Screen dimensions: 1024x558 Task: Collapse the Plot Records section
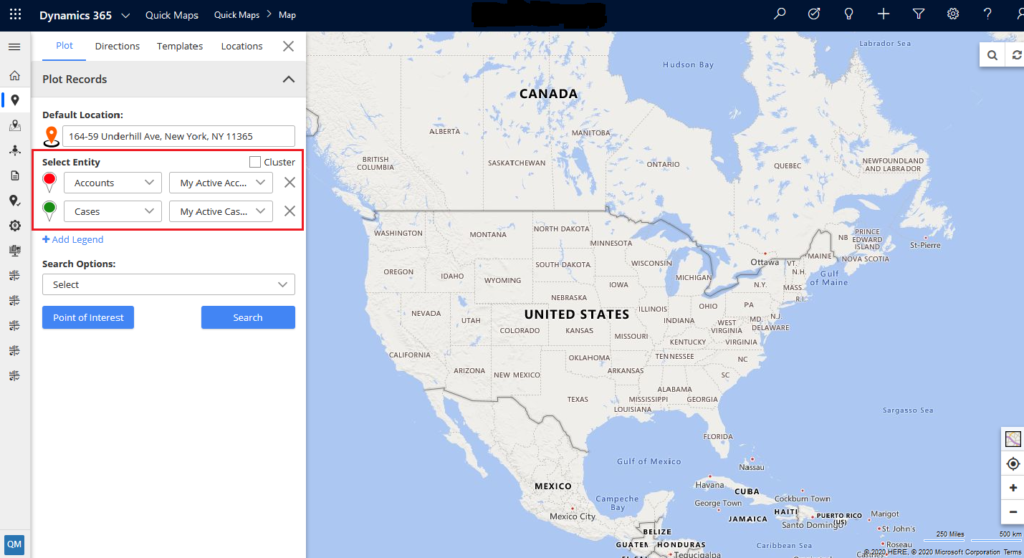(x=288, y=79)
